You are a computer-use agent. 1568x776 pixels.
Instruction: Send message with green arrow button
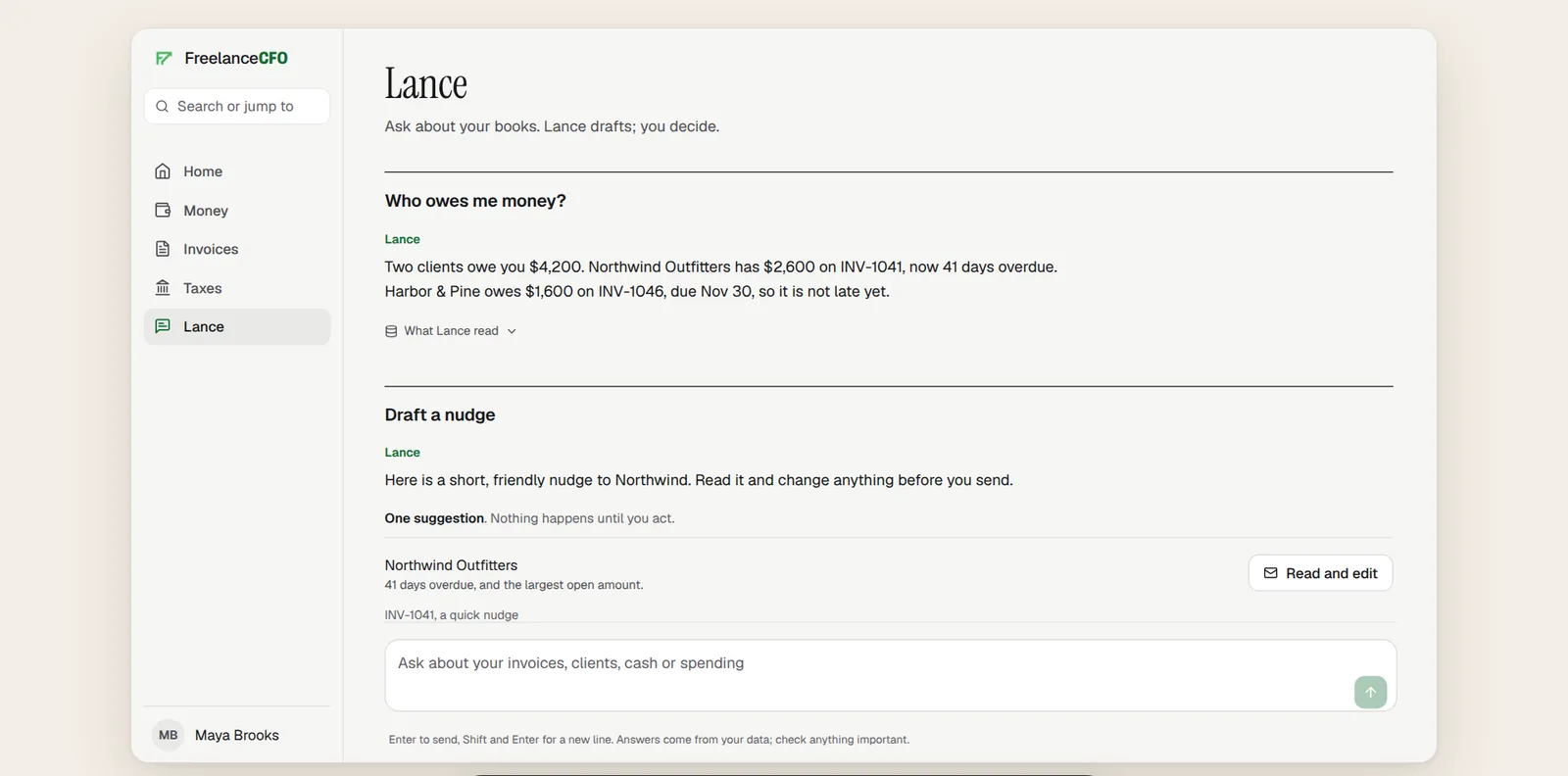pos(1370,692)
